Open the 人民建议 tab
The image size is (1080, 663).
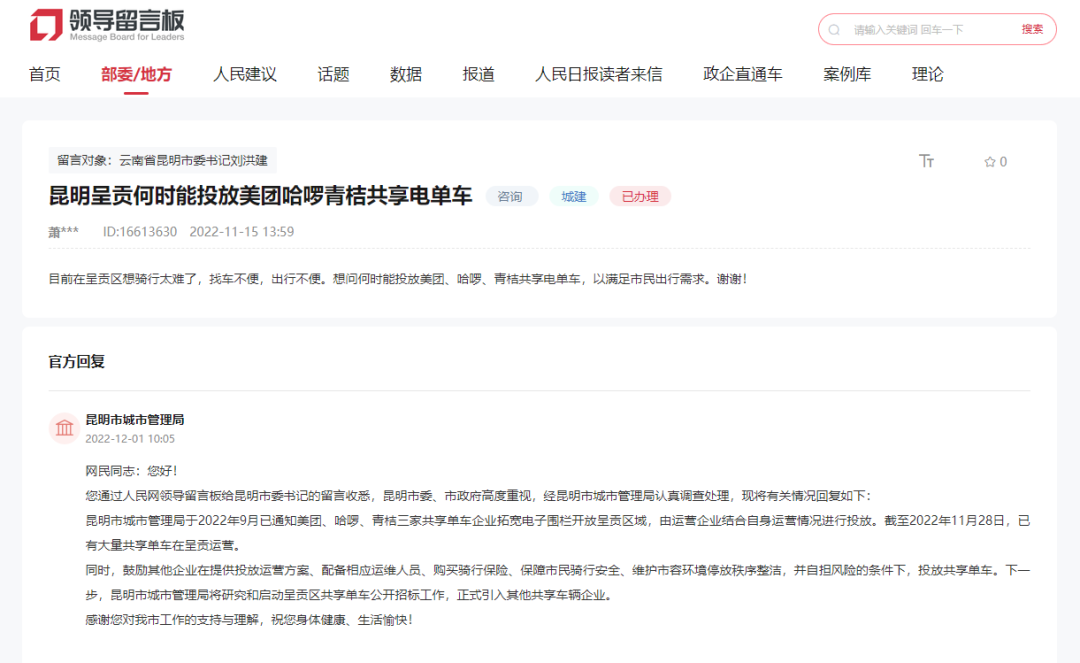click(x=245, y=74)
